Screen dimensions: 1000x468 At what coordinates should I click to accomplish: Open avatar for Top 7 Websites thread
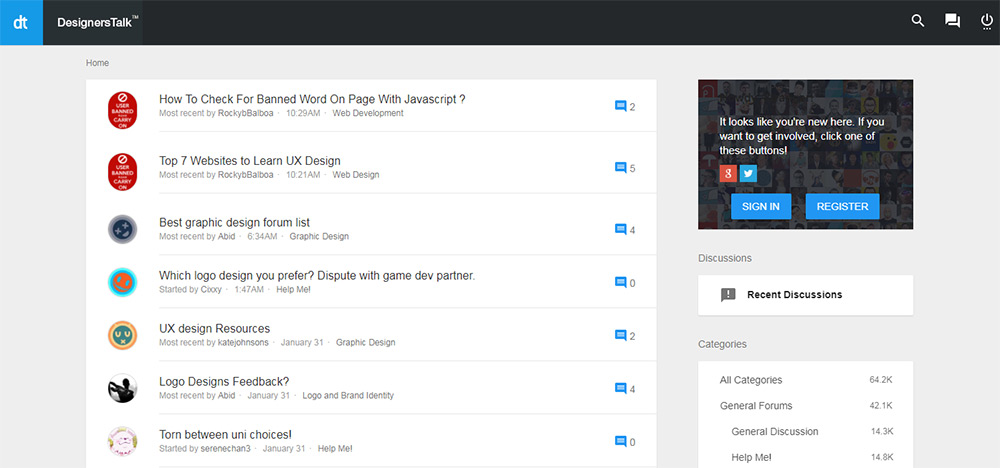(122, 172)
